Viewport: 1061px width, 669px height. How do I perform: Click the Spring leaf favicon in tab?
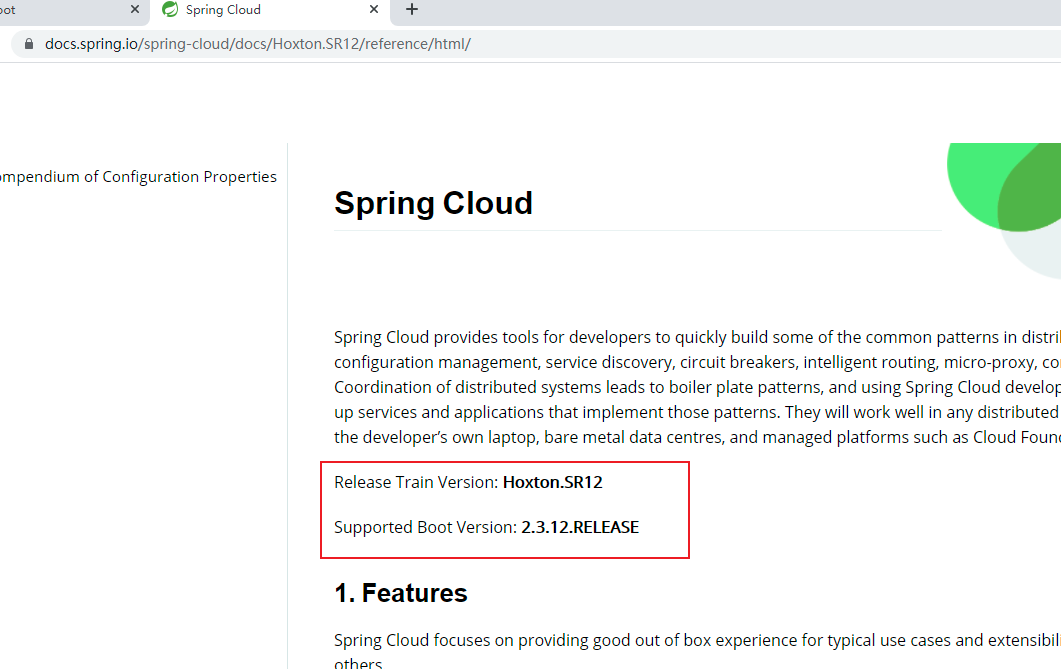click(x=171, y=9)
